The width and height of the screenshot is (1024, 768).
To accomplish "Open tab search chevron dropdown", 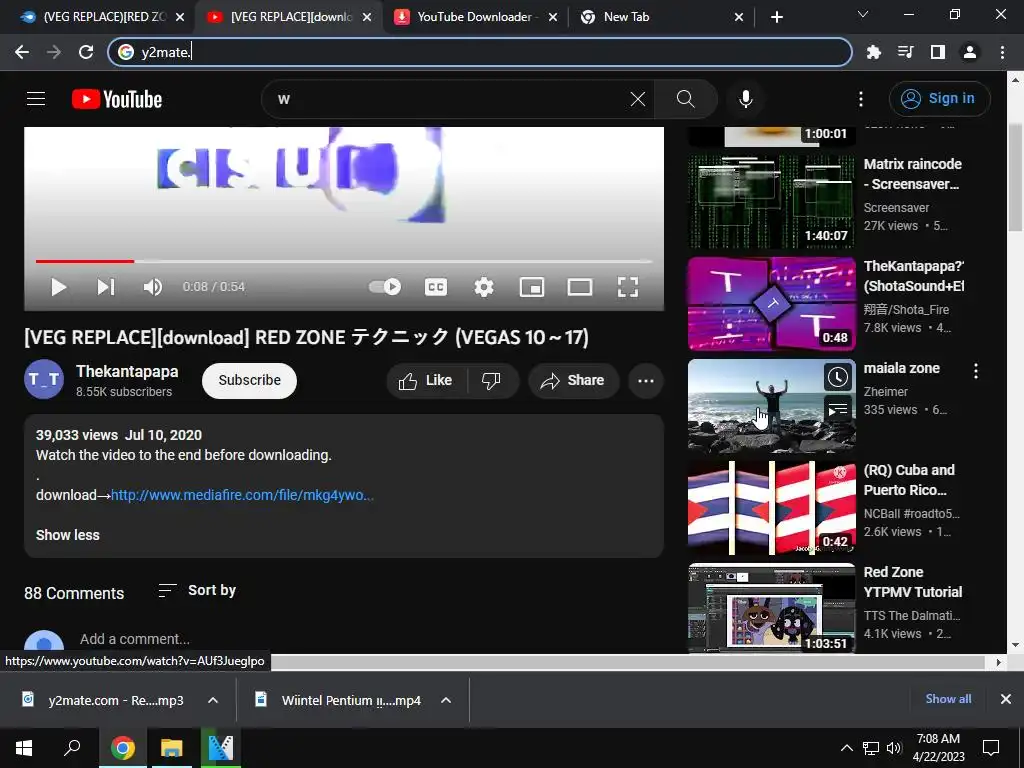I will [x=863, y=14].
